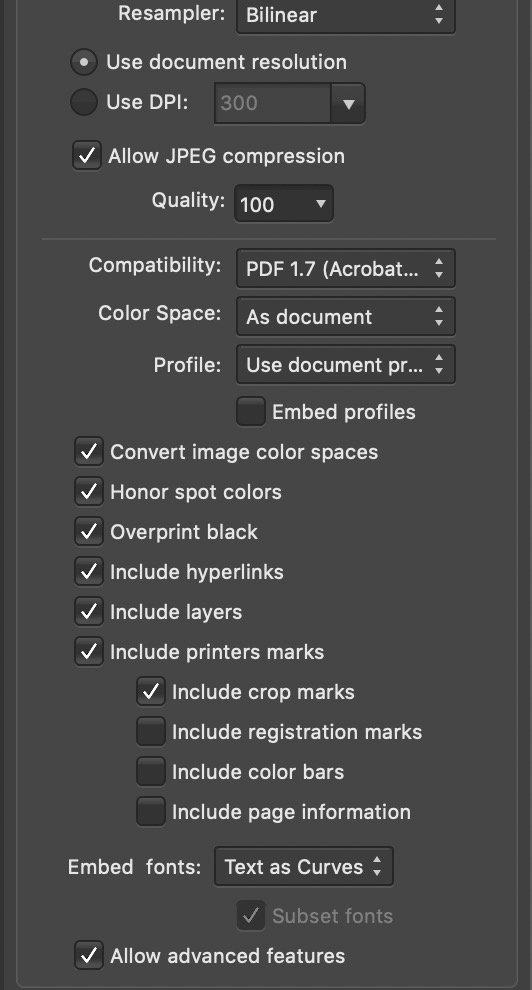Enable the Embed profiles checkbox
The height and width of the screenshot is (990, 532).
coord(251,412)
